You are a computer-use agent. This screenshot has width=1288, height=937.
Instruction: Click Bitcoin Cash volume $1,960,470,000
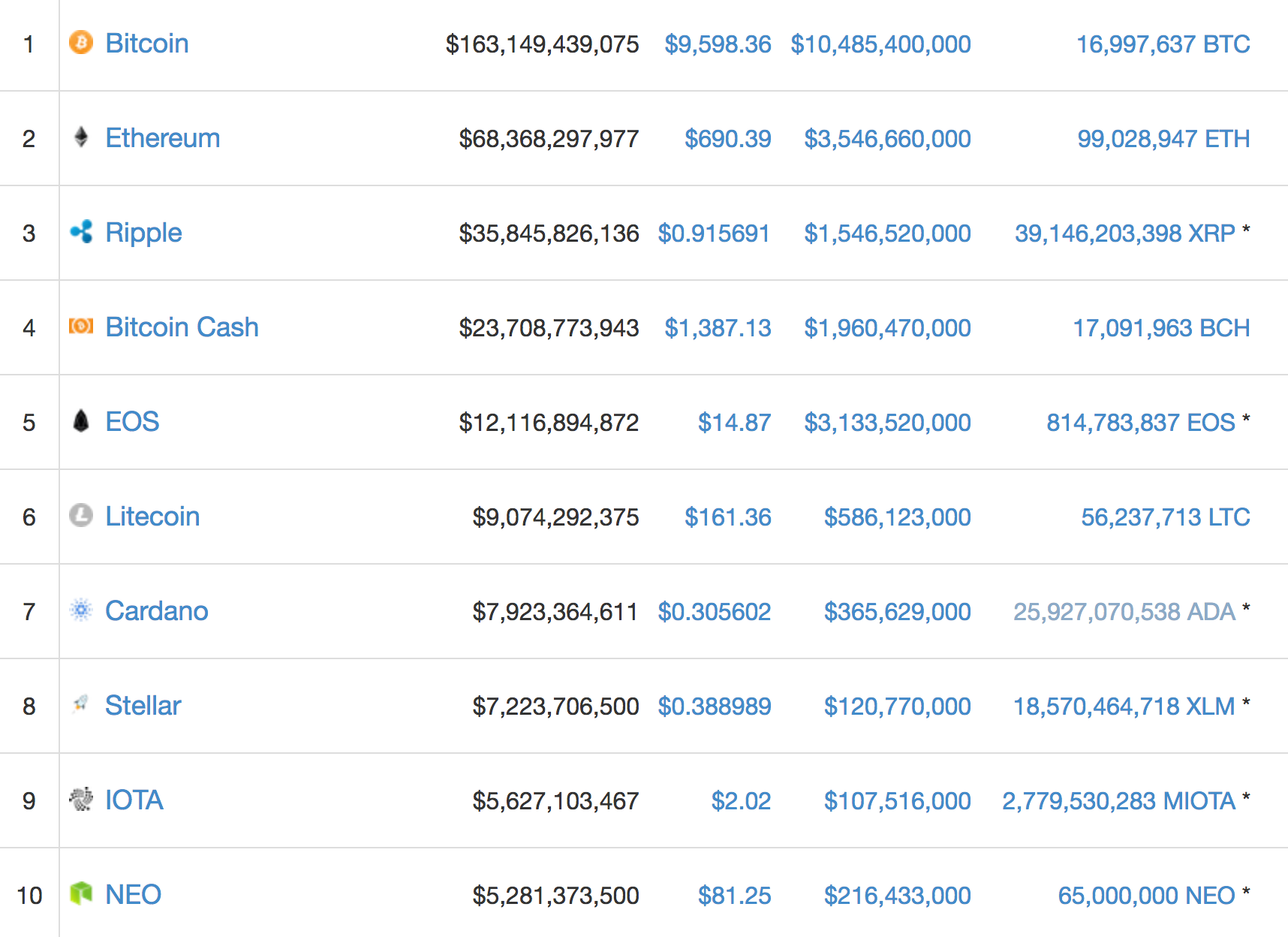point(888,328)
